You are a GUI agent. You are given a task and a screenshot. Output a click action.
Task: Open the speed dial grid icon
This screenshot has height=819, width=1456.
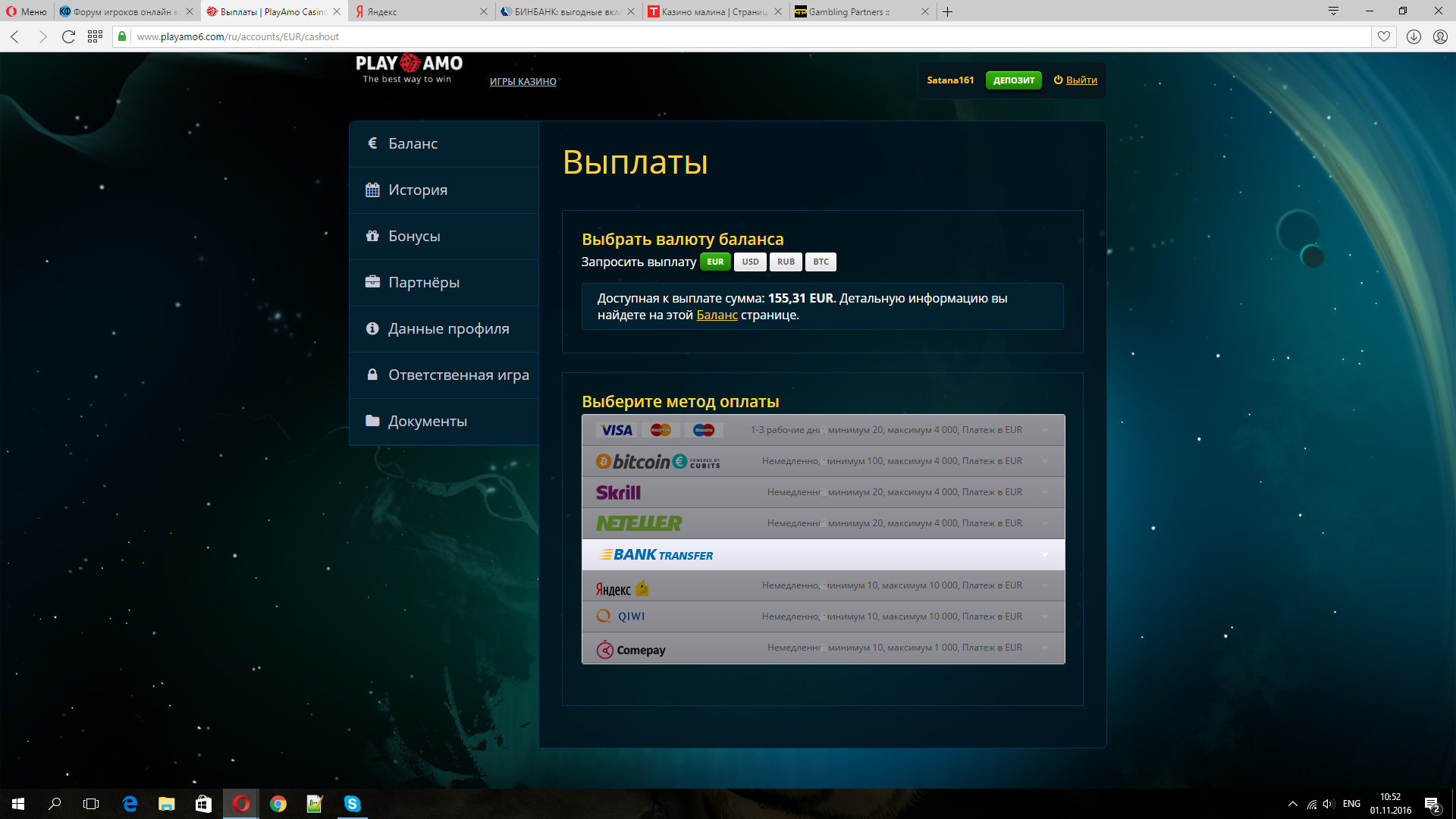(95, 36)
